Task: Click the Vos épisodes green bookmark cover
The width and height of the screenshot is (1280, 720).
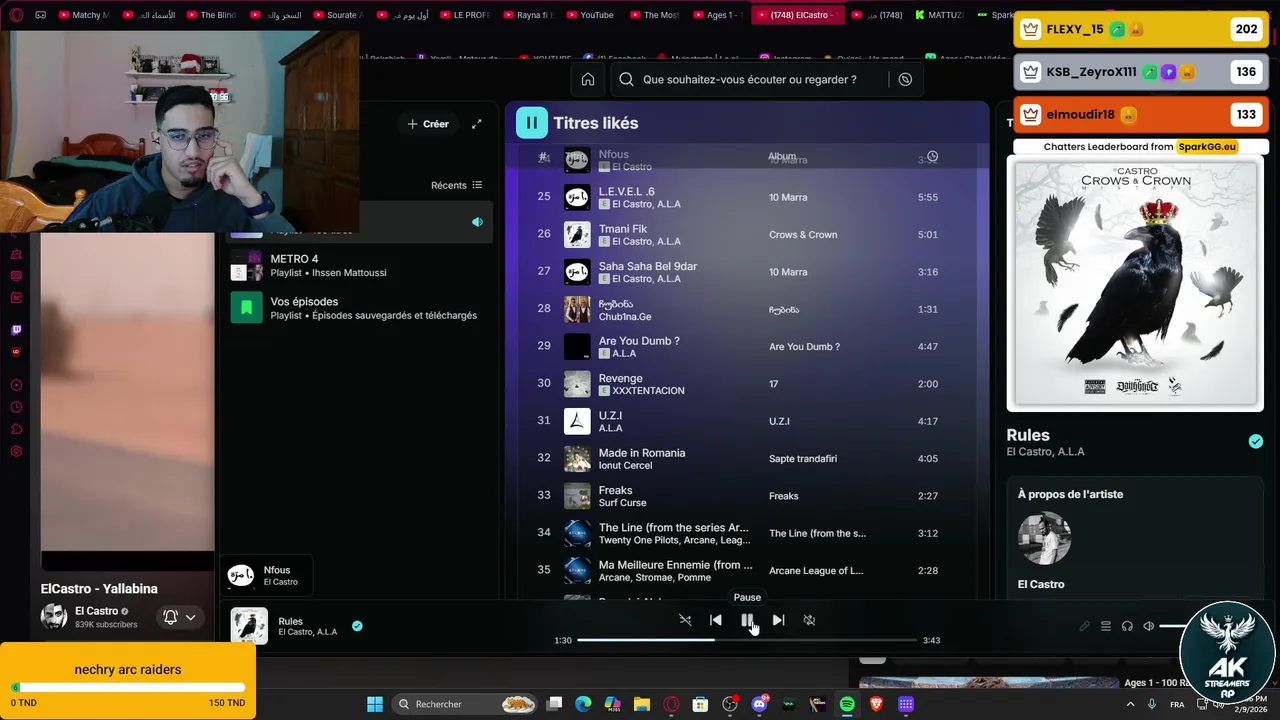Action: [x=247, y=307]
